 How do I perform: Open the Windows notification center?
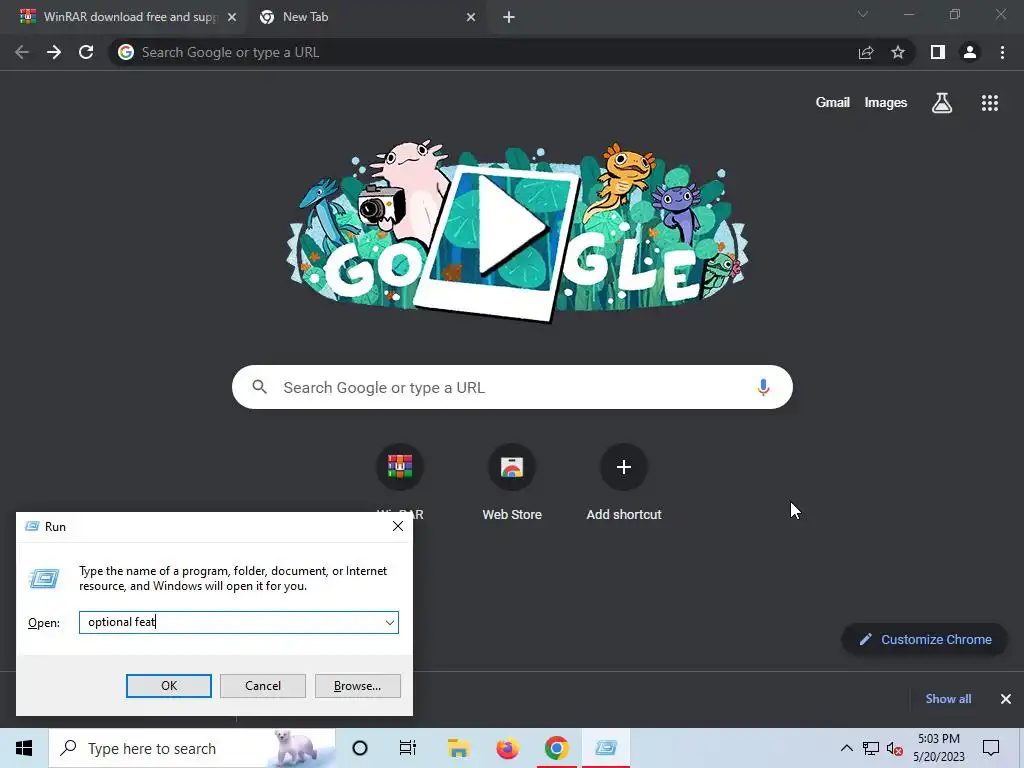991,748
